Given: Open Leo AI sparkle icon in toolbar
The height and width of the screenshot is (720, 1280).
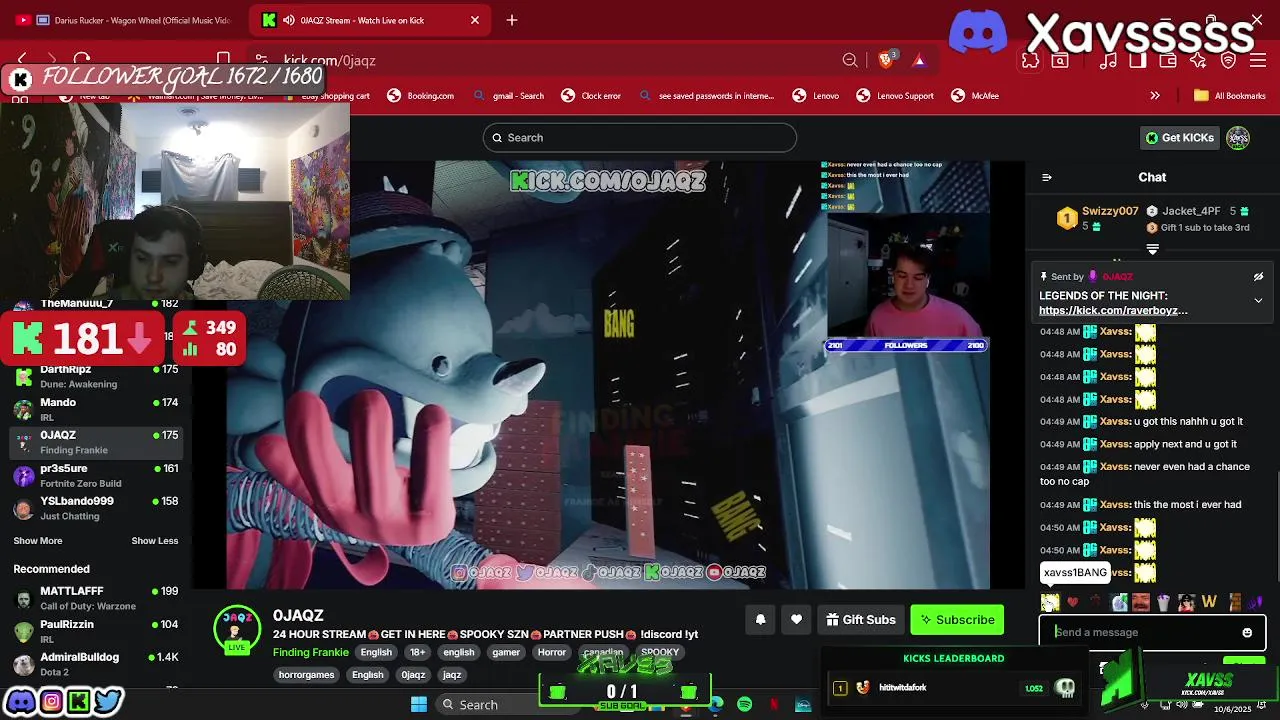Looking at the screenshot, I should (1198, 60).
